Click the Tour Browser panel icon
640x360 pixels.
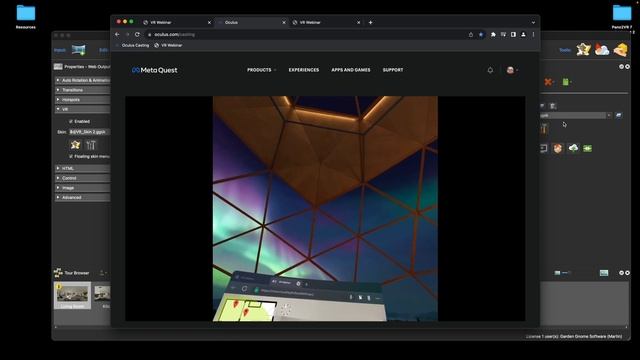58,273
